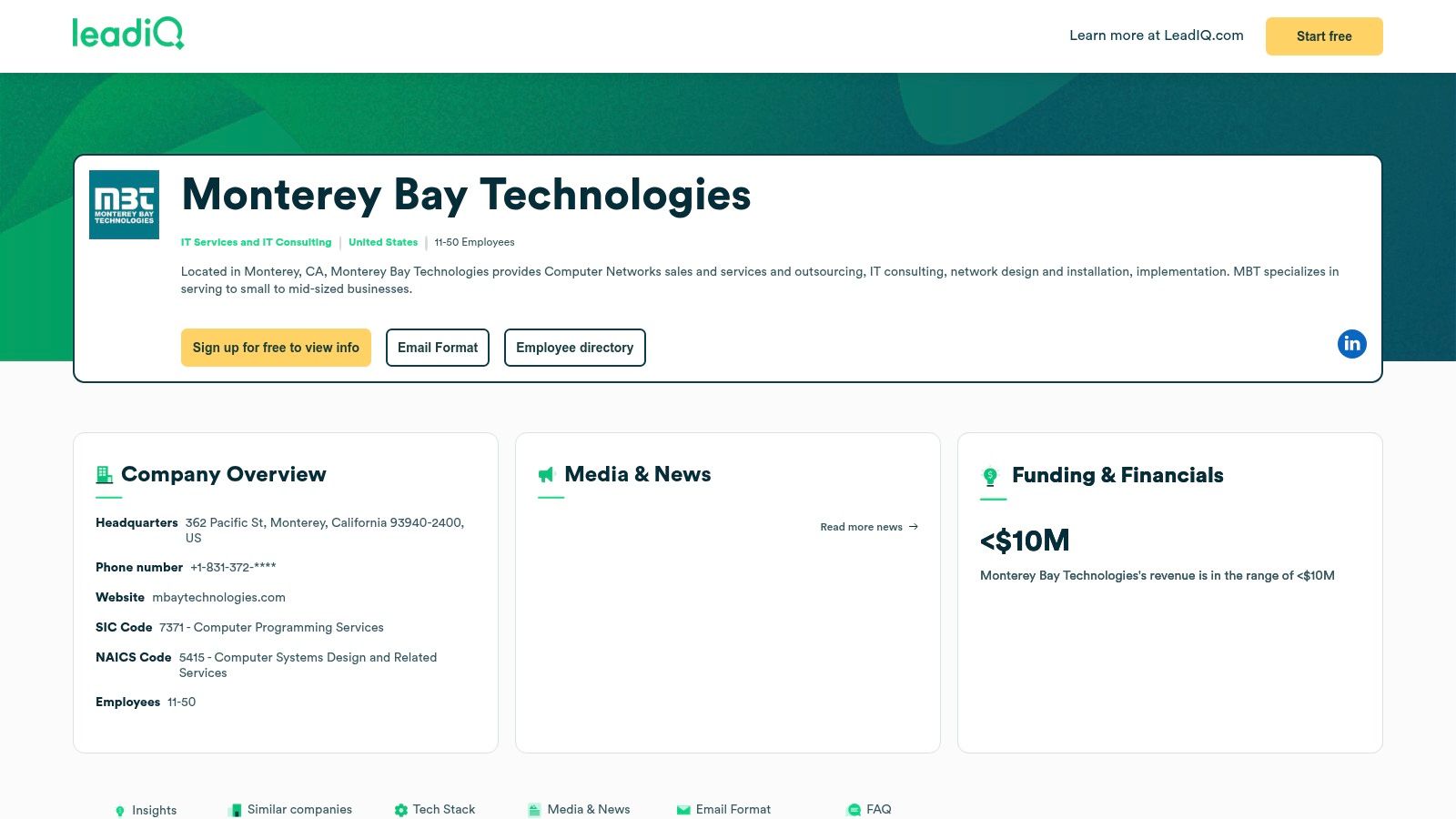Open the LinkedIn icon on the company card

(x=1352, y=344)
